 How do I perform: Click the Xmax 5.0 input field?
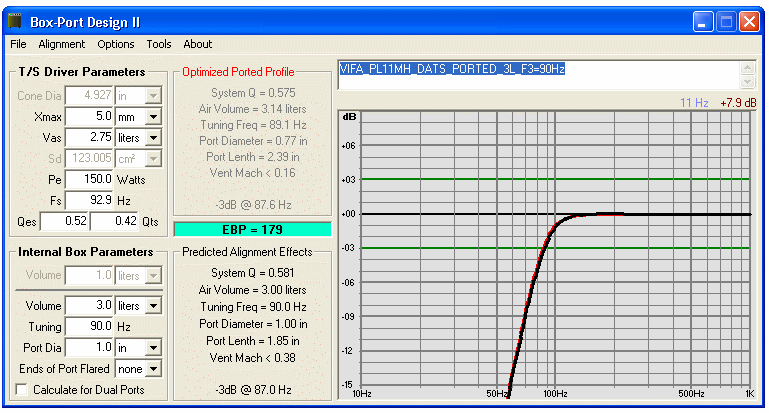[x=89, y=117]
